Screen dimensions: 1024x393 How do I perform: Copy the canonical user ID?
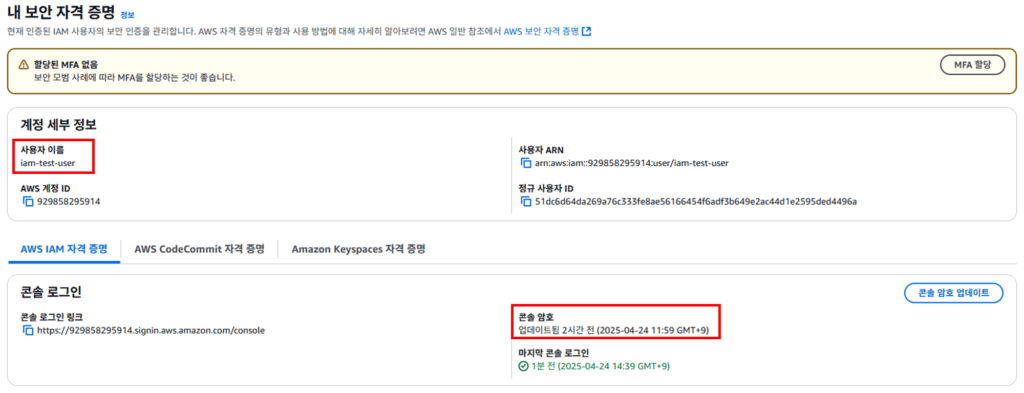(526, 201)
